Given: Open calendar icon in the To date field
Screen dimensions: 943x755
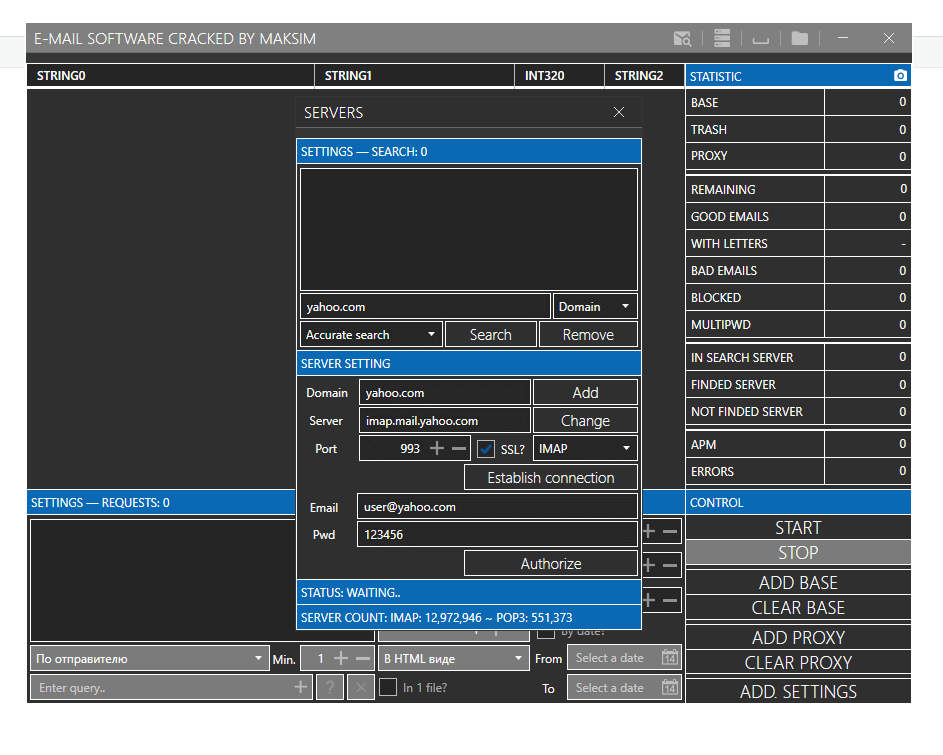Looking at the screenshot, I should click(670, 688).
